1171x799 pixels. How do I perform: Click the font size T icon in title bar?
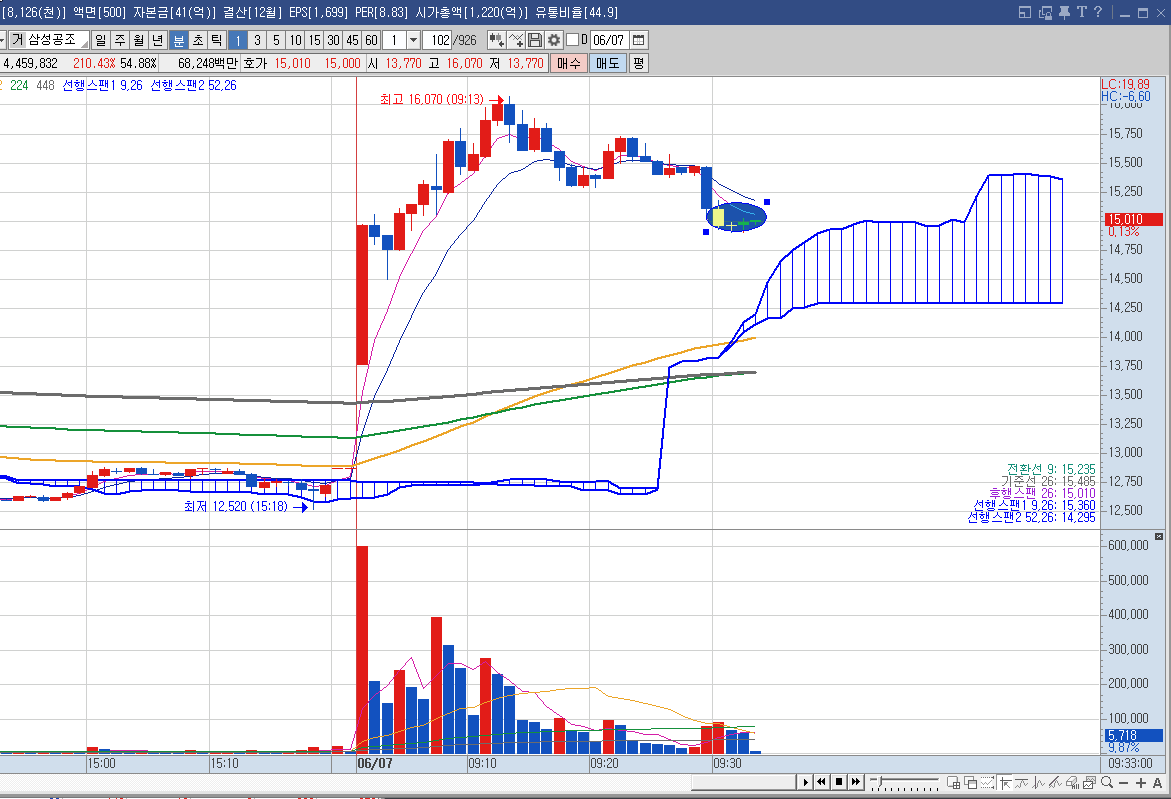coord(1082,12)
